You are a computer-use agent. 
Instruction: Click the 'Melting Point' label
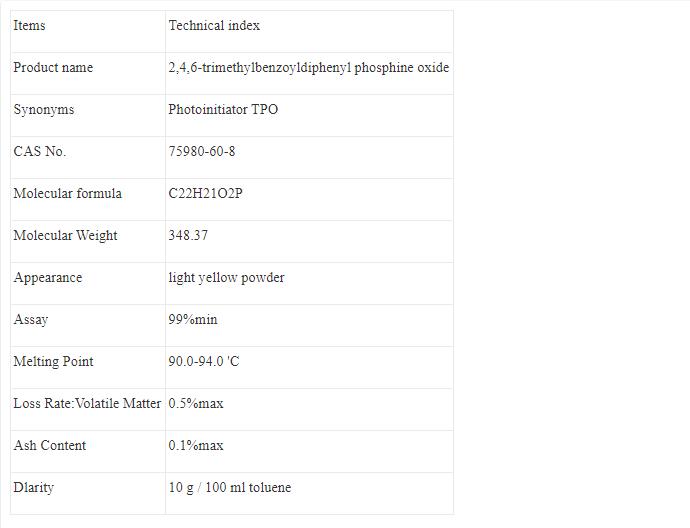click(x=53, y=362)
